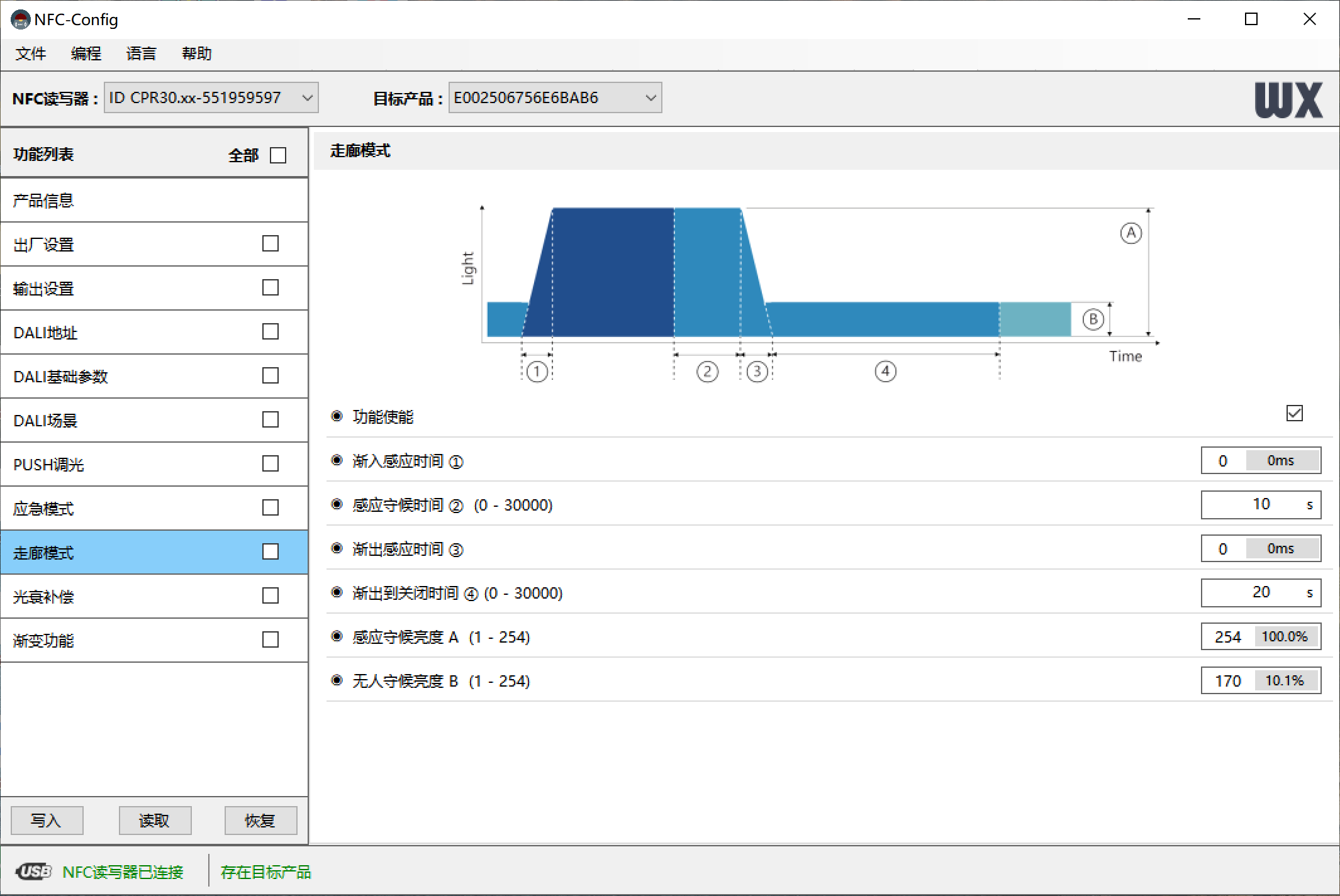The width and height of the screenshot is (1340, 896).
Task: Click the 10.1% brightness percentage
Action: (x=1285, y=680)
